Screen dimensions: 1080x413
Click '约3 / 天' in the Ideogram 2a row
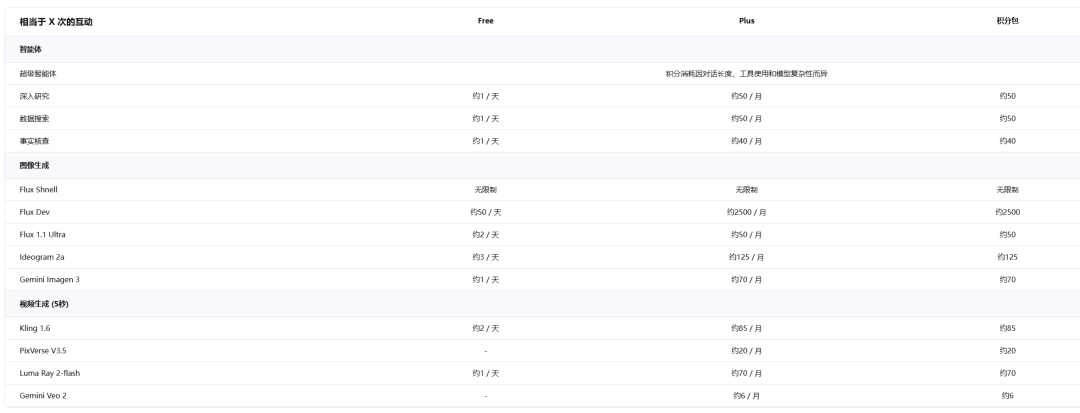click(486, 257)
